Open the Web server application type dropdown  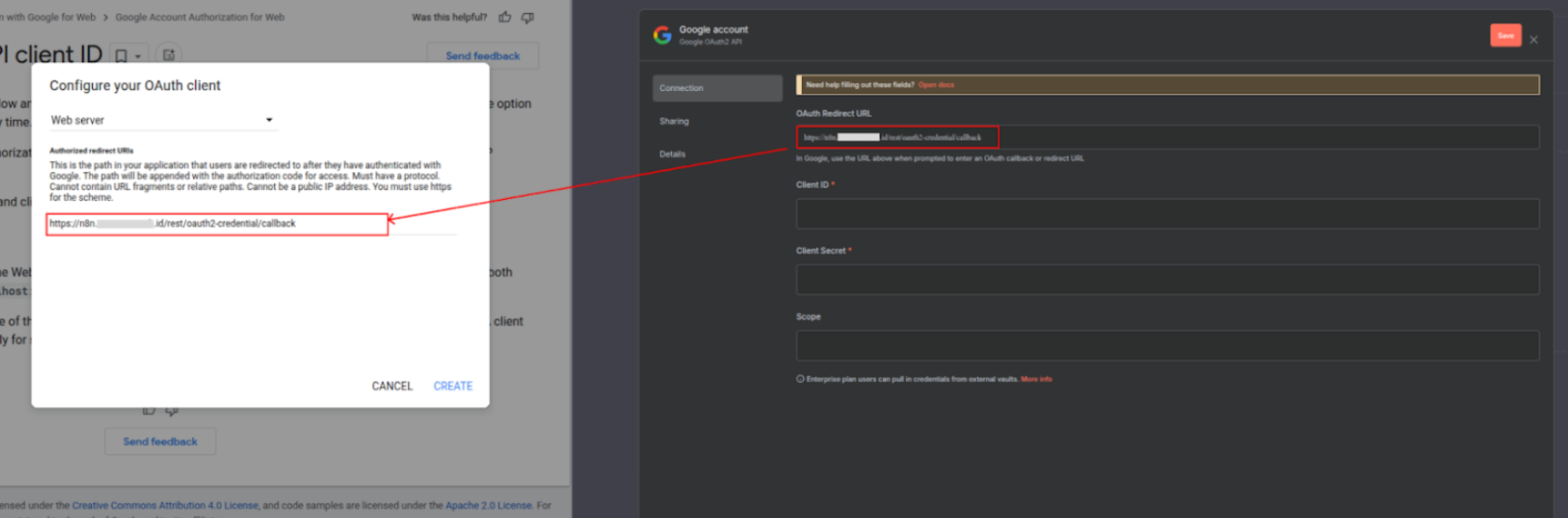tap(162, 120)
